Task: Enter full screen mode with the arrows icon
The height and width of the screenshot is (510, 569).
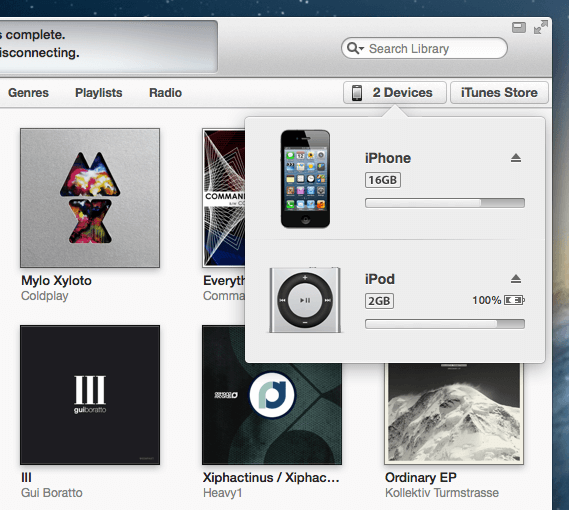Action: pos(541,27)
